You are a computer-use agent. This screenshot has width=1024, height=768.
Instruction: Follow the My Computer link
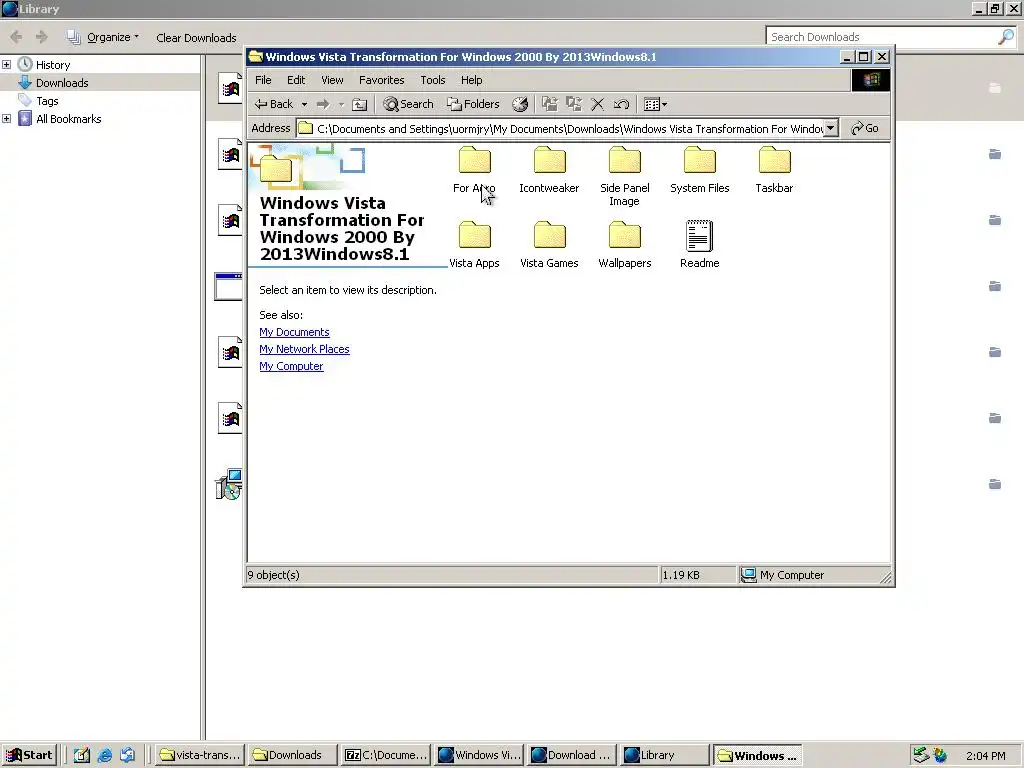point(291,366)
